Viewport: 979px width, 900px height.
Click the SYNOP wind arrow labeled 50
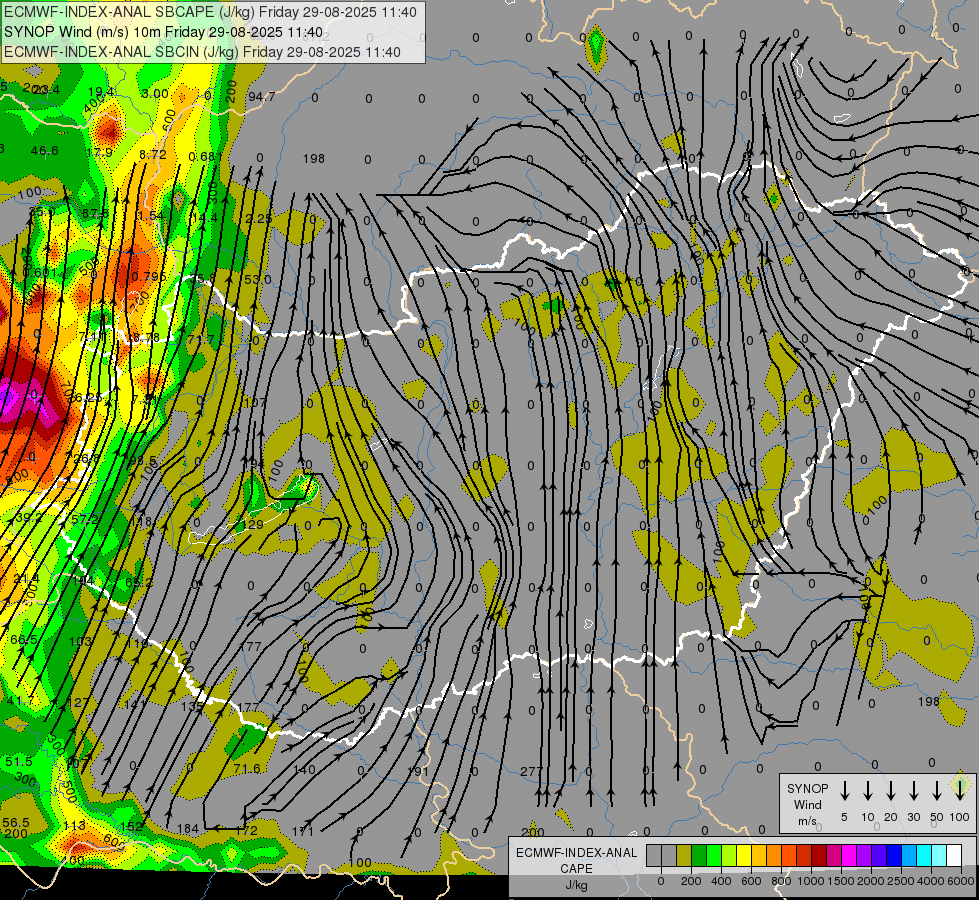tap(937, 791)
